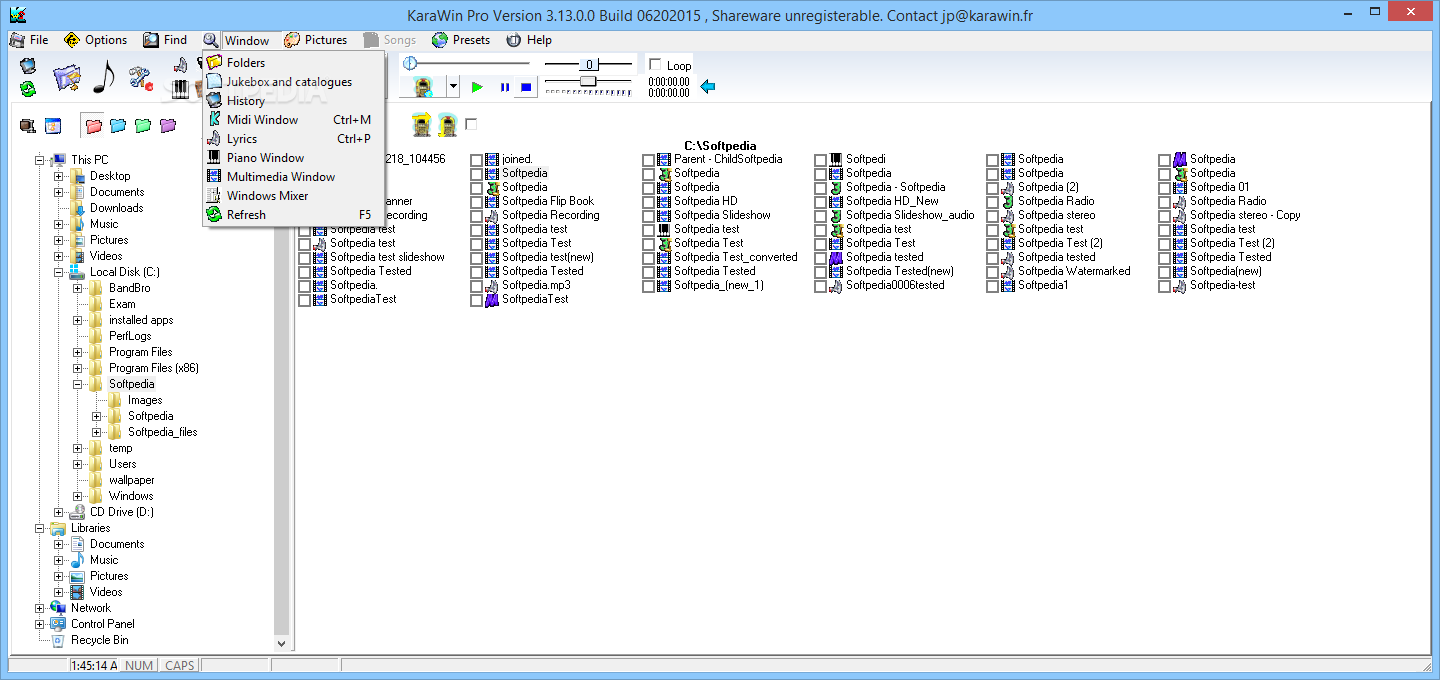Choose Midi Window from Window menu

[x=294, y=120]
